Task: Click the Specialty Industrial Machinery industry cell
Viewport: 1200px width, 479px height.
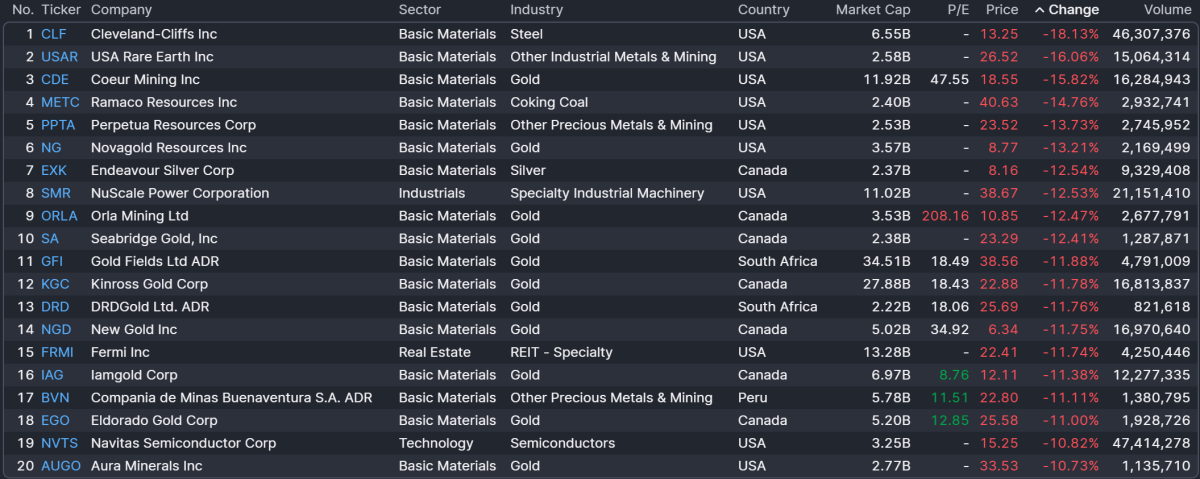Action: [606, 193]
